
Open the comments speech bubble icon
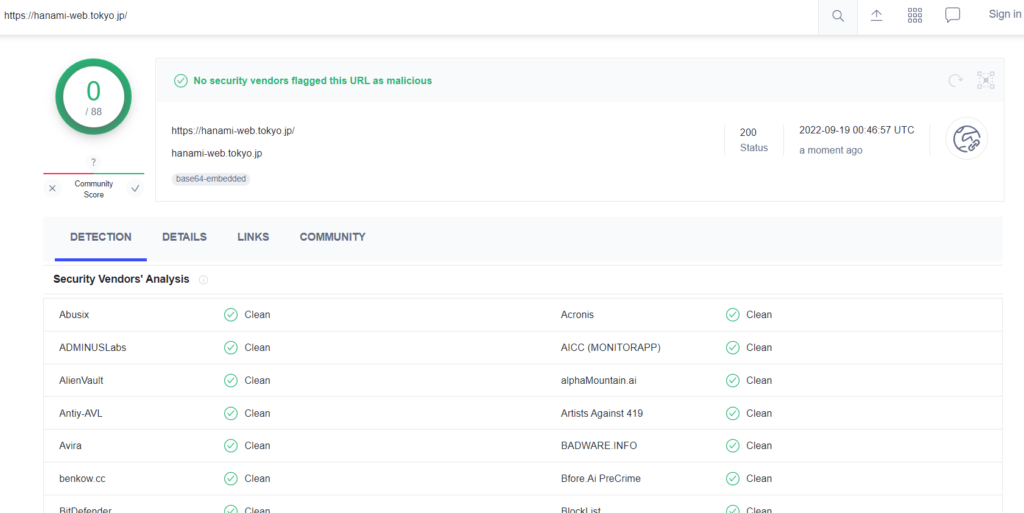click(x=952, y=16)
